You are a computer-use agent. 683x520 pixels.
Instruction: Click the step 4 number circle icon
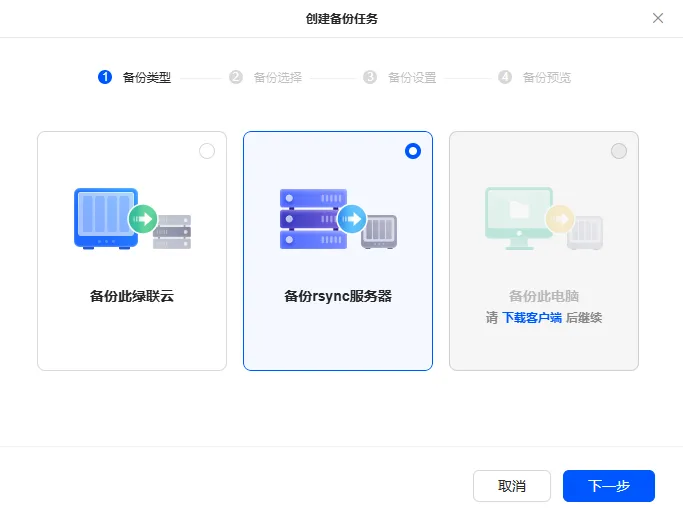pyautogui.click(x=505, y=77)
